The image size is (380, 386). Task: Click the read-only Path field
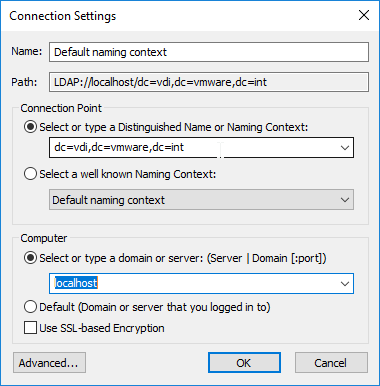[209, 82]
